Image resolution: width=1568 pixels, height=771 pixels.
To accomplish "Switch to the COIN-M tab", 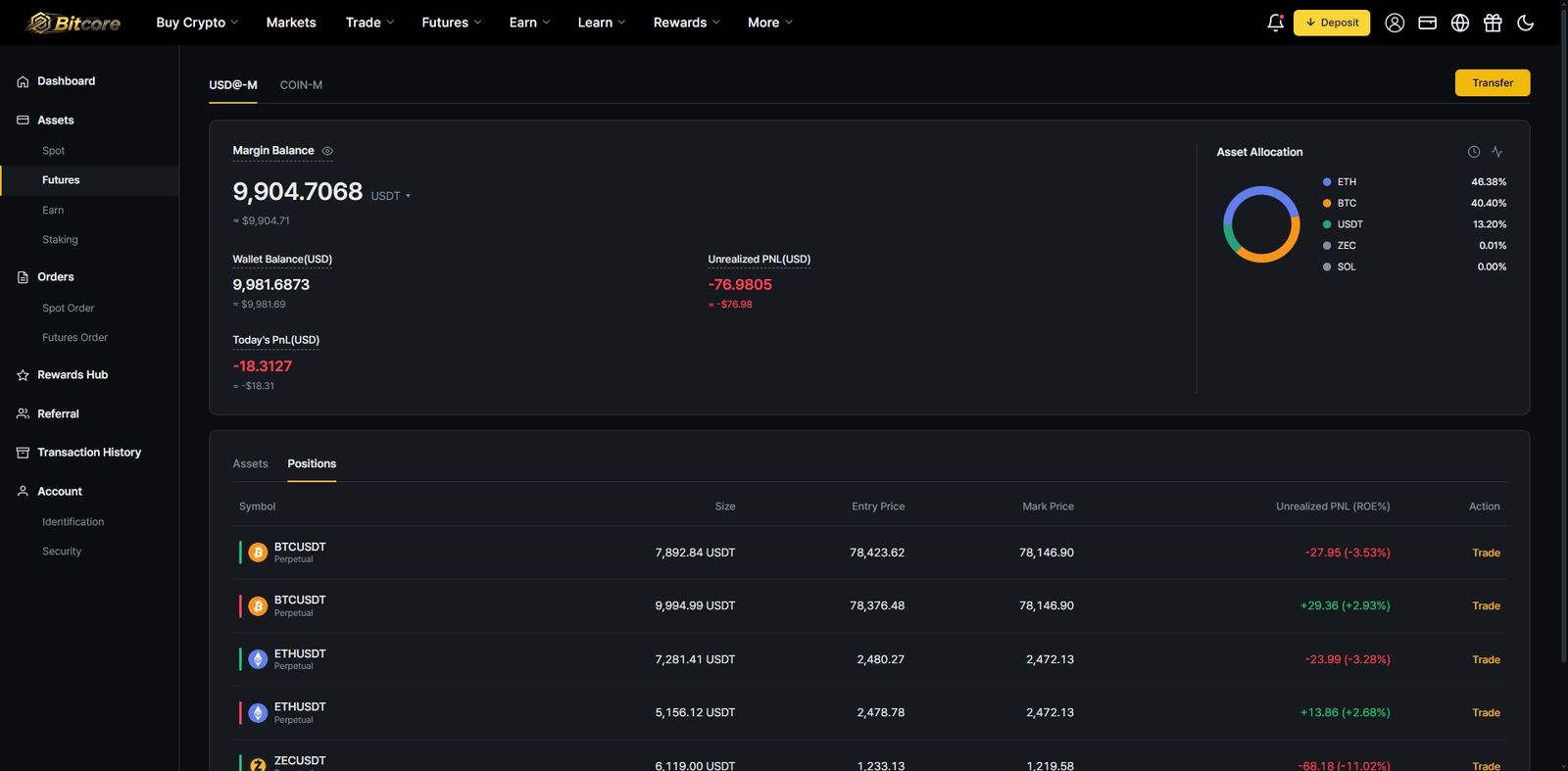I will click(x=301, y=85).
